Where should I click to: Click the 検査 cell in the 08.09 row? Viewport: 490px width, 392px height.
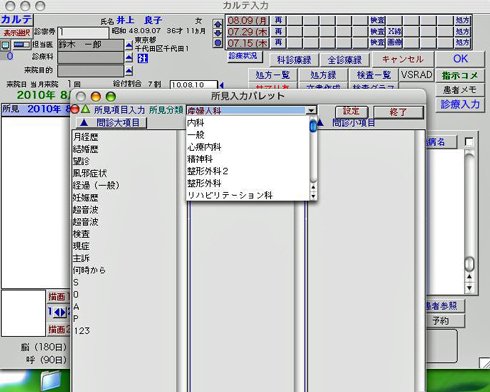(x=378, y=21)
